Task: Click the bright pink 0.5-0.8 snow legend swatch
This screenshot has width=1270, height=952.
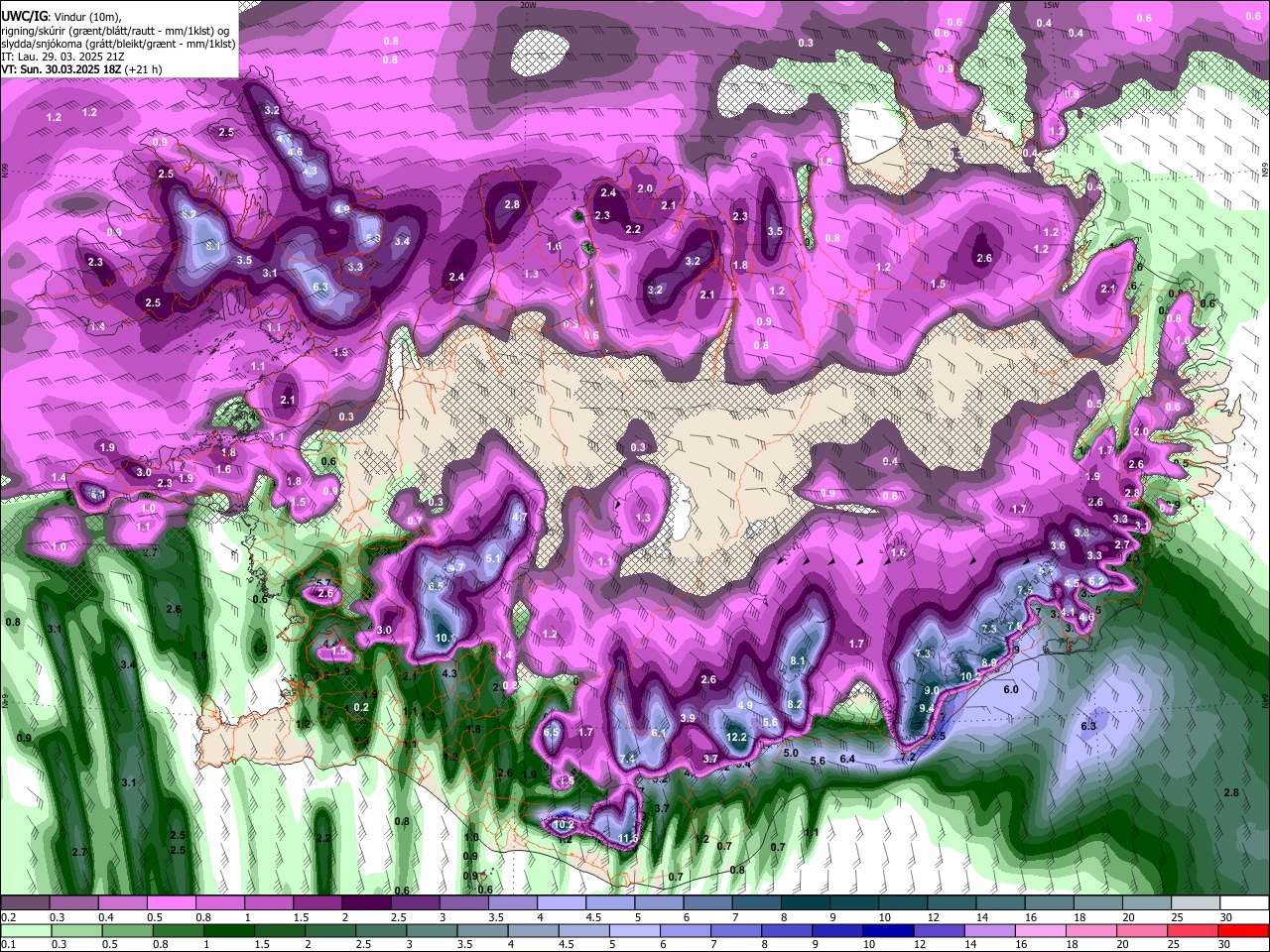Action: click(171, 902)
